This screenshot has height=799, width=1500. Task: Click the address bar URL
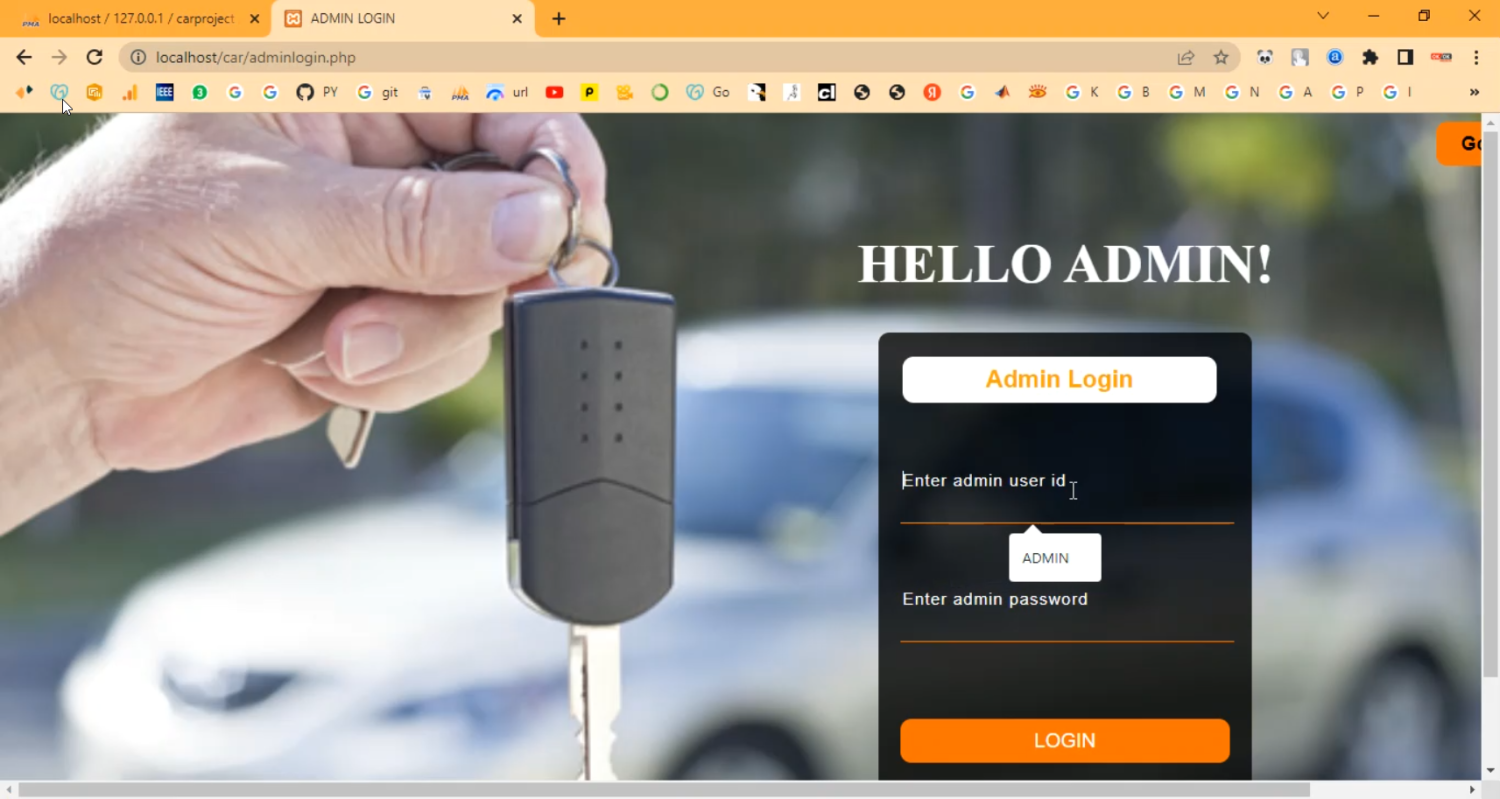256,57
